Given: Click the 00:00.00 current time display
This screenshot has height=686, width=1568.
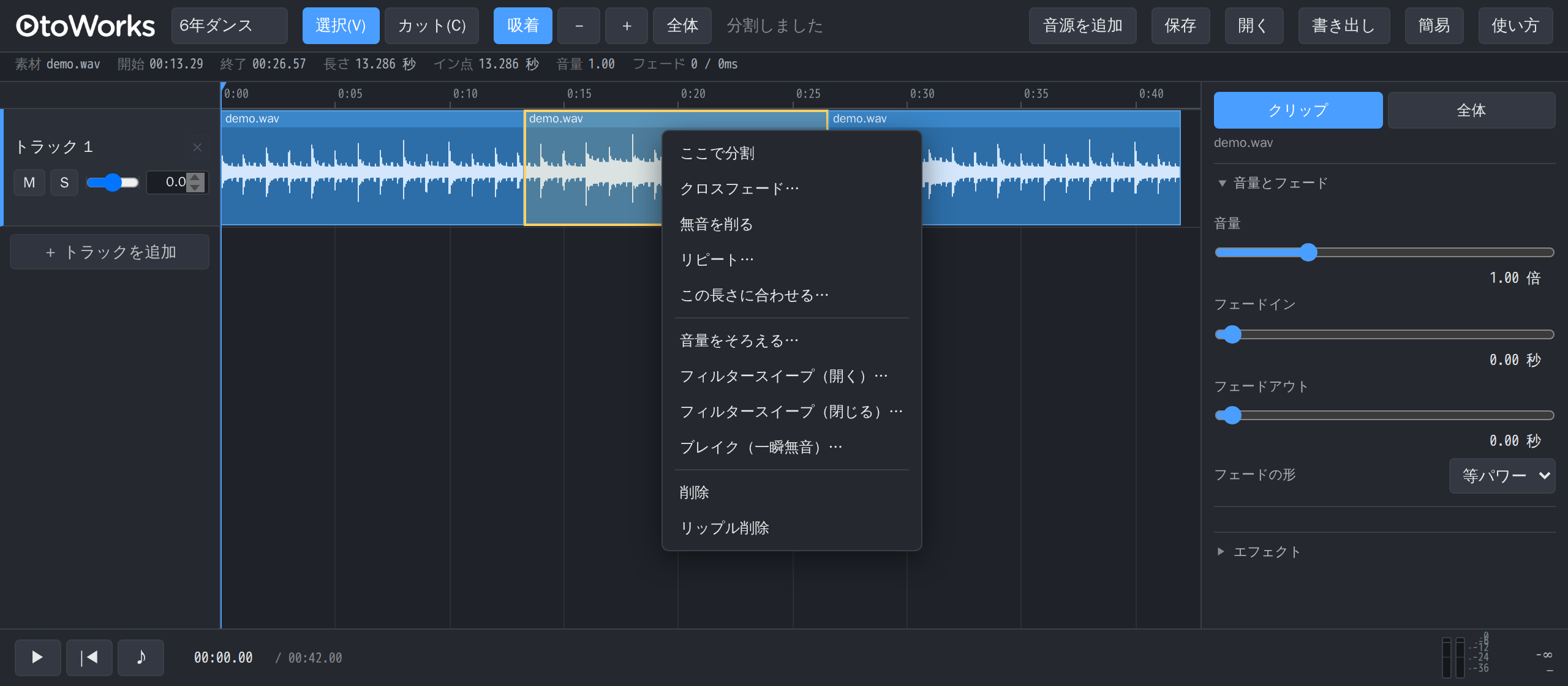Looking at the screenshot, I should coord(223,658).
